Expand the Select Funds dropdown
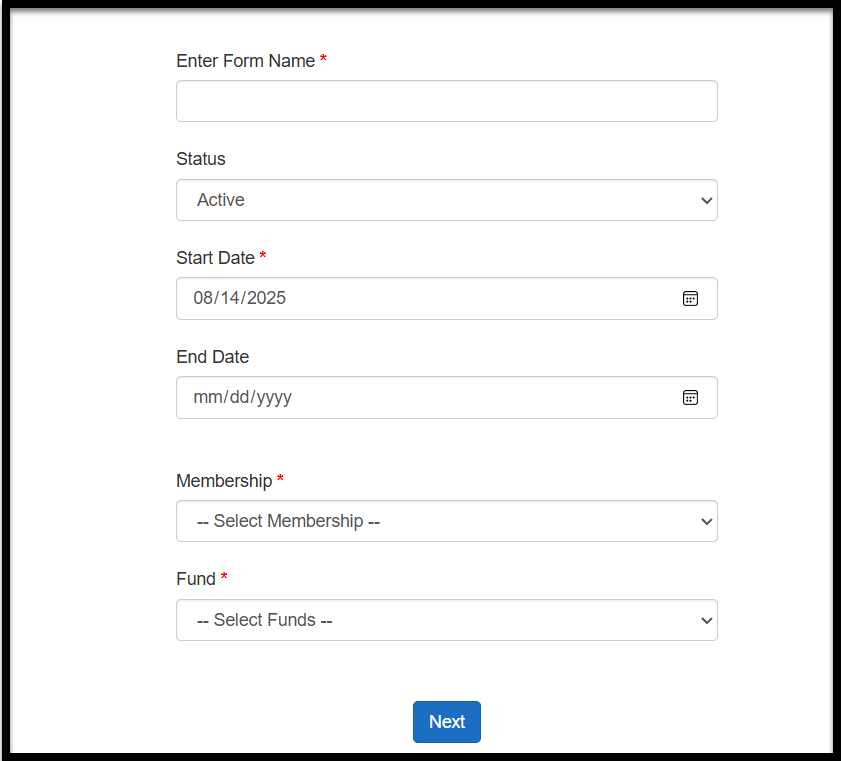 pyautogui.click(x=447, y=620)
